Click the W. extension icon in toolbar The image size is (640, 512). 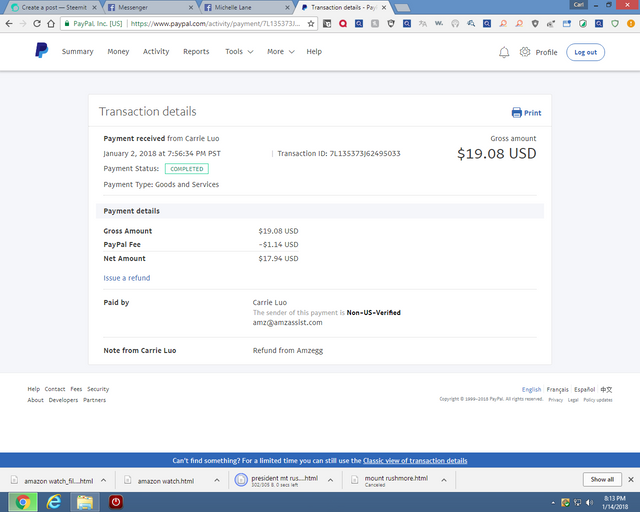point(439,24)
